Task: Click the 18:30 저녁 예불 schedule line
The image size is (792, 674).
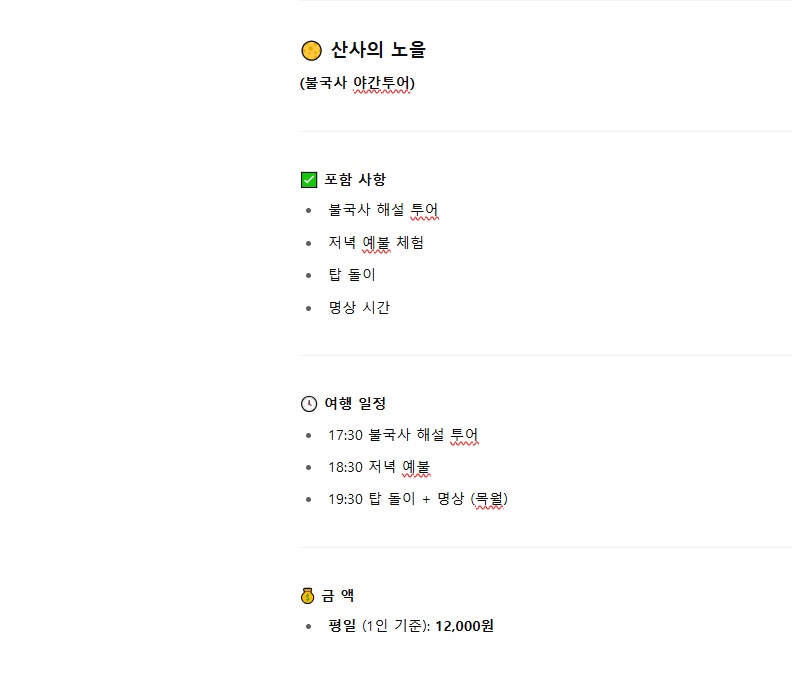Action: (379, 467)
